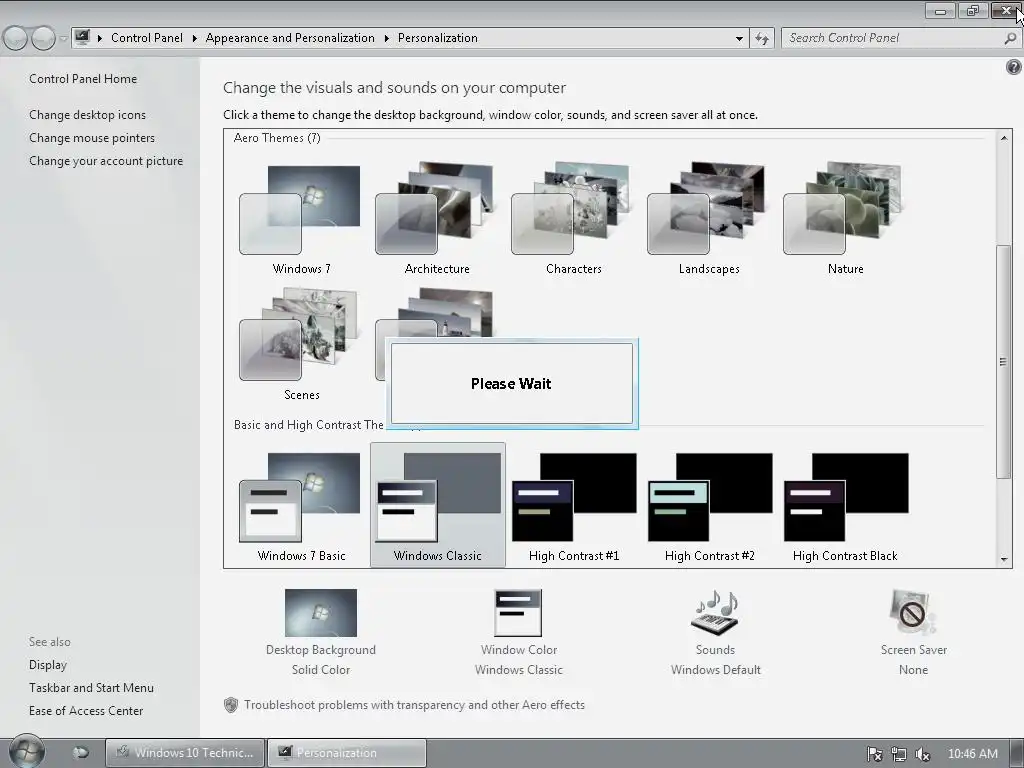This screenshot has width=1024, height=768.
Task: Pick the Landscapes theme
Action: pos(709,218)
